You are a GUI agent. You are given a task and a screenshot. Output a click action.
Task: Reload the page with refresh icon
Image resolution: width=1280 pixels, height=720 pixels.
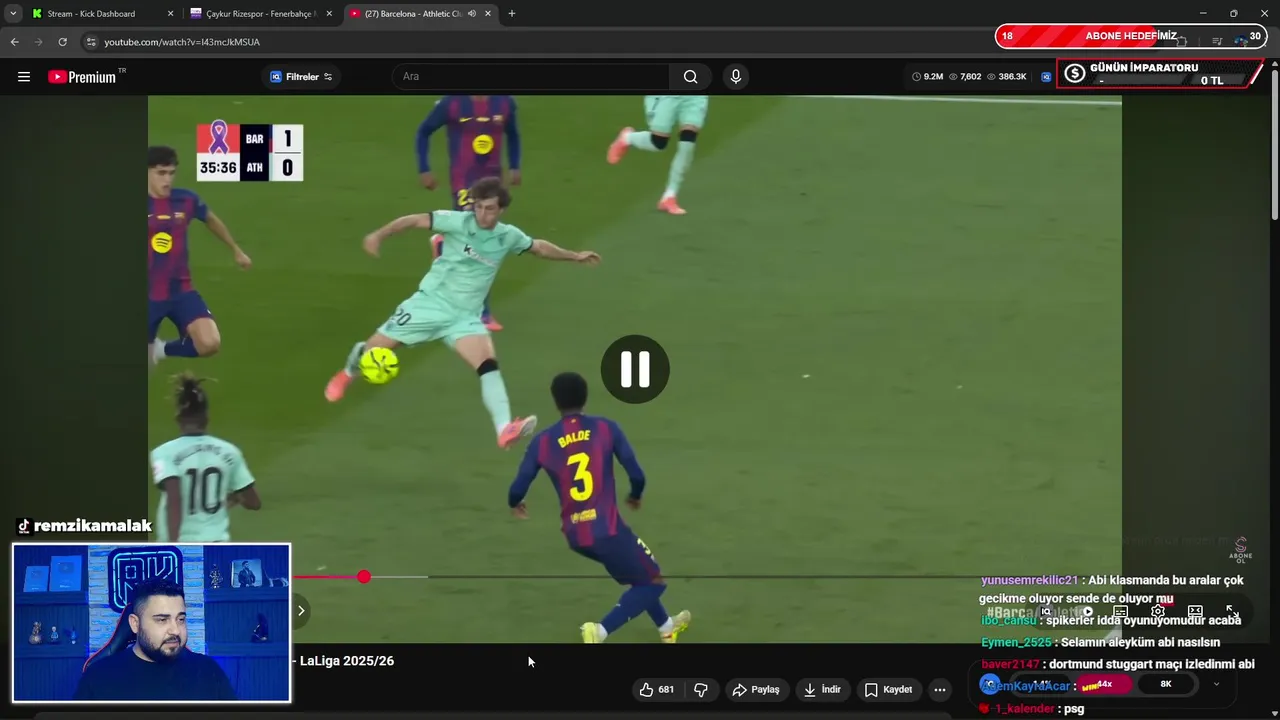tap(62, 42)
